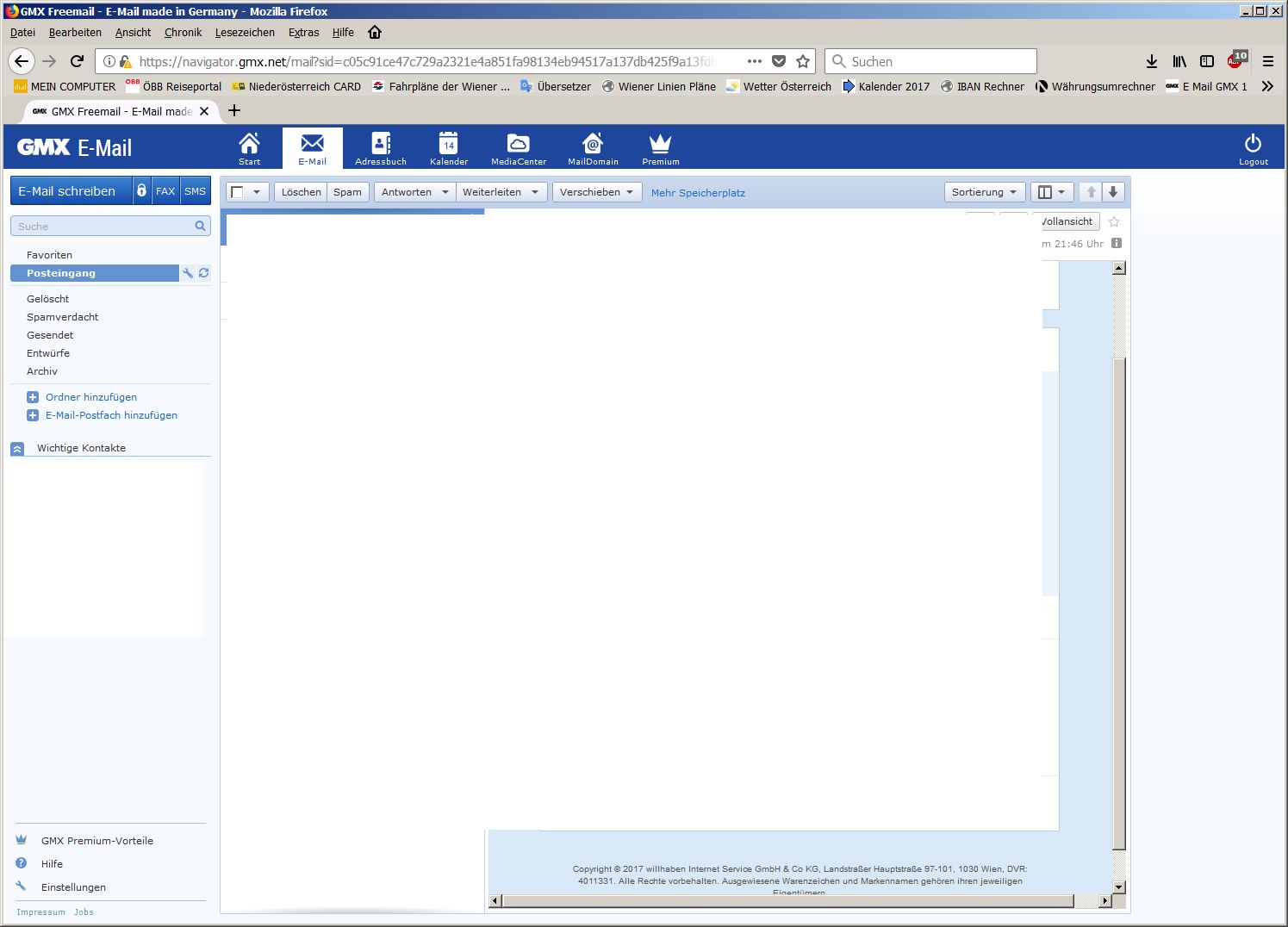This screenshot has width=1288, height=927.
Task: Click the Firefox home icon in menu bar
Action: tap(375, 32)
